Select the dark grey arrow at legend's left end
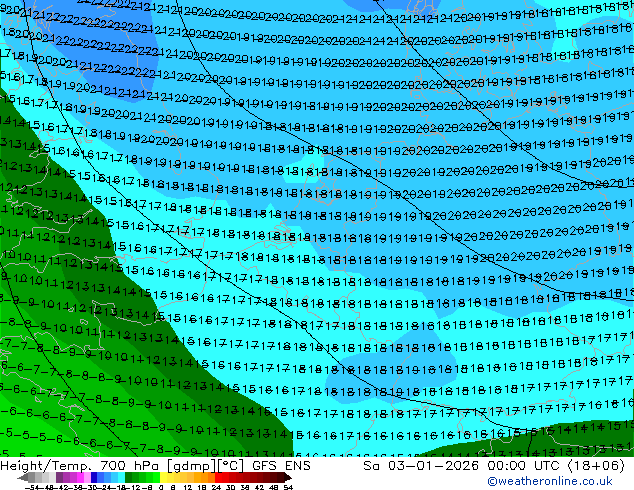Screen dimensions: 634x490 point(23,478)
